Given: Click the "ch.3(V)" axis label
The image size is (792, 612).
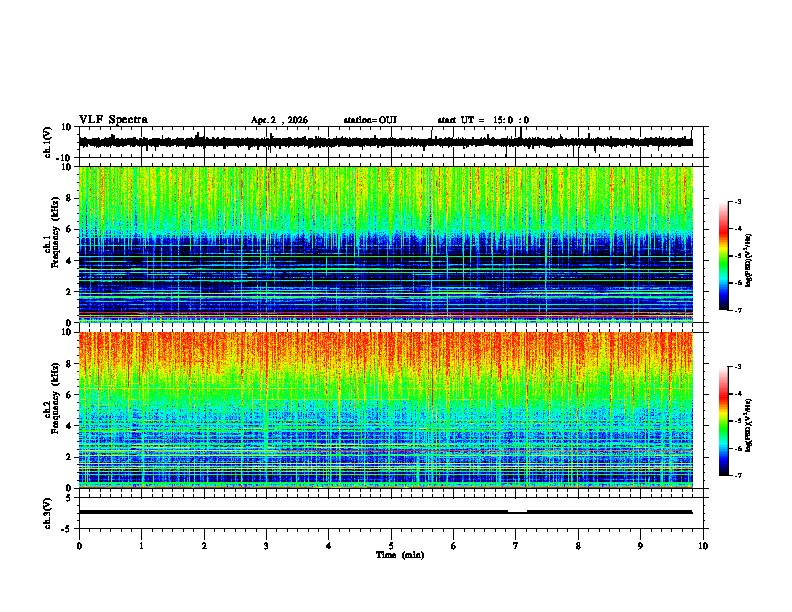Looking at the screenshot, I should coord(48,513).
